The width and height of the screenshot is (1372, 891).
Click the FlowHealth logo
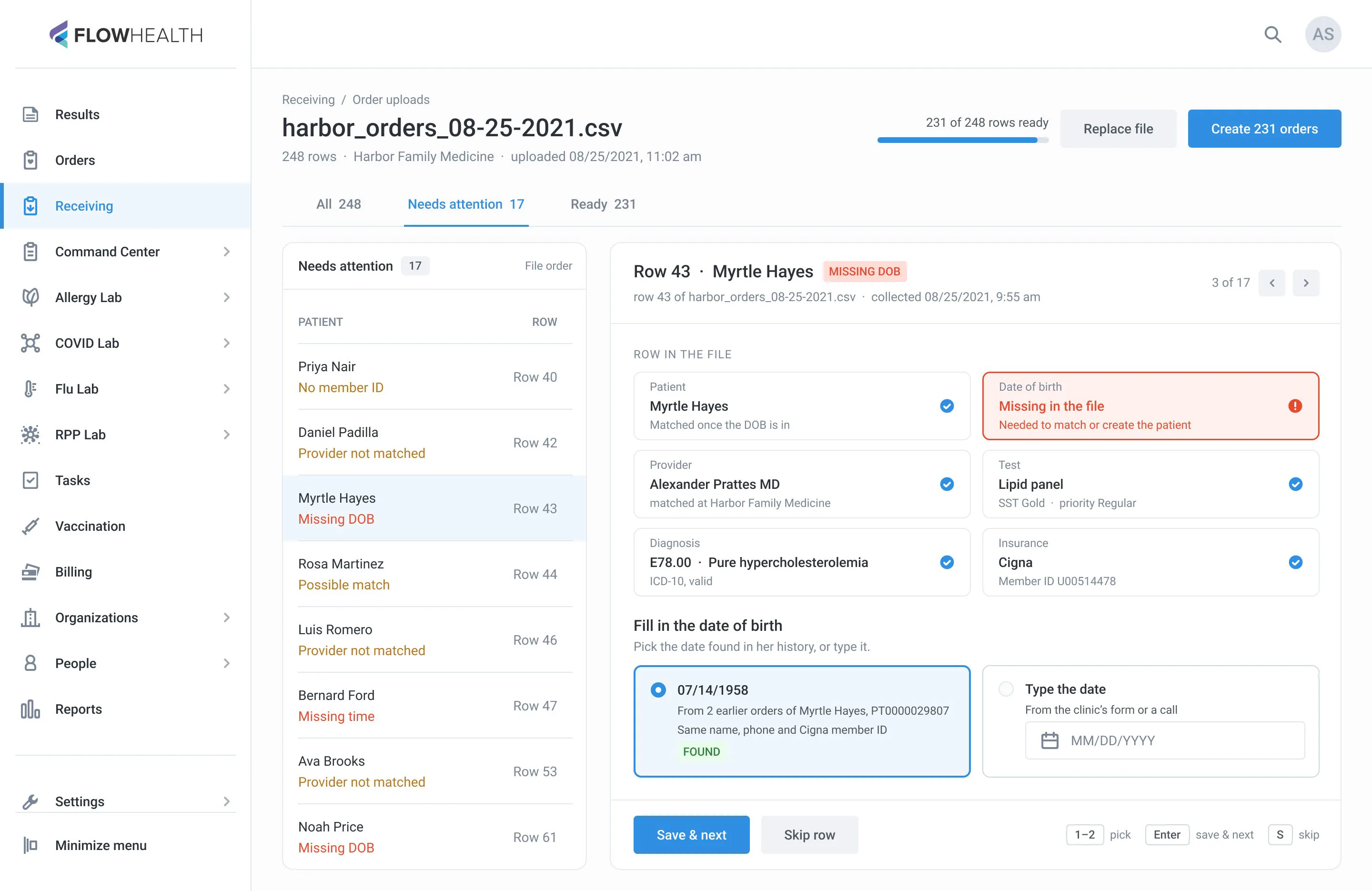coord(126,35)
